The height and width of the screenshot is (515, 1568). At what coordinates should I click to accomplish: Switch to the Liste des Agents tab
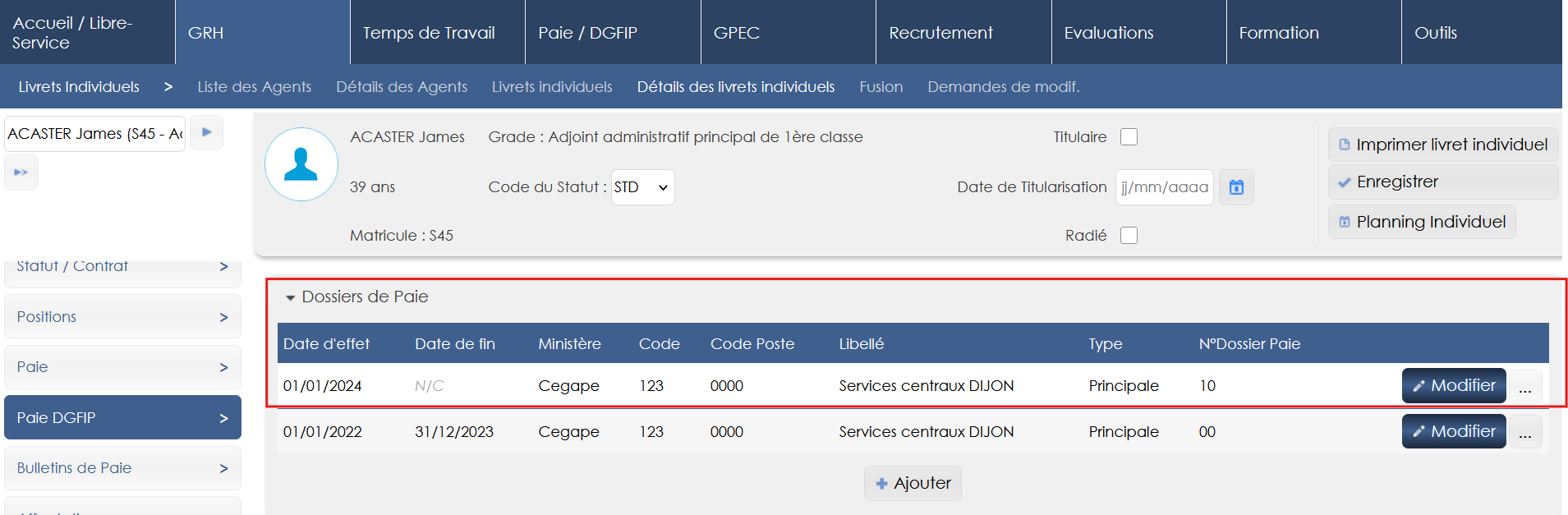point(254,87)
